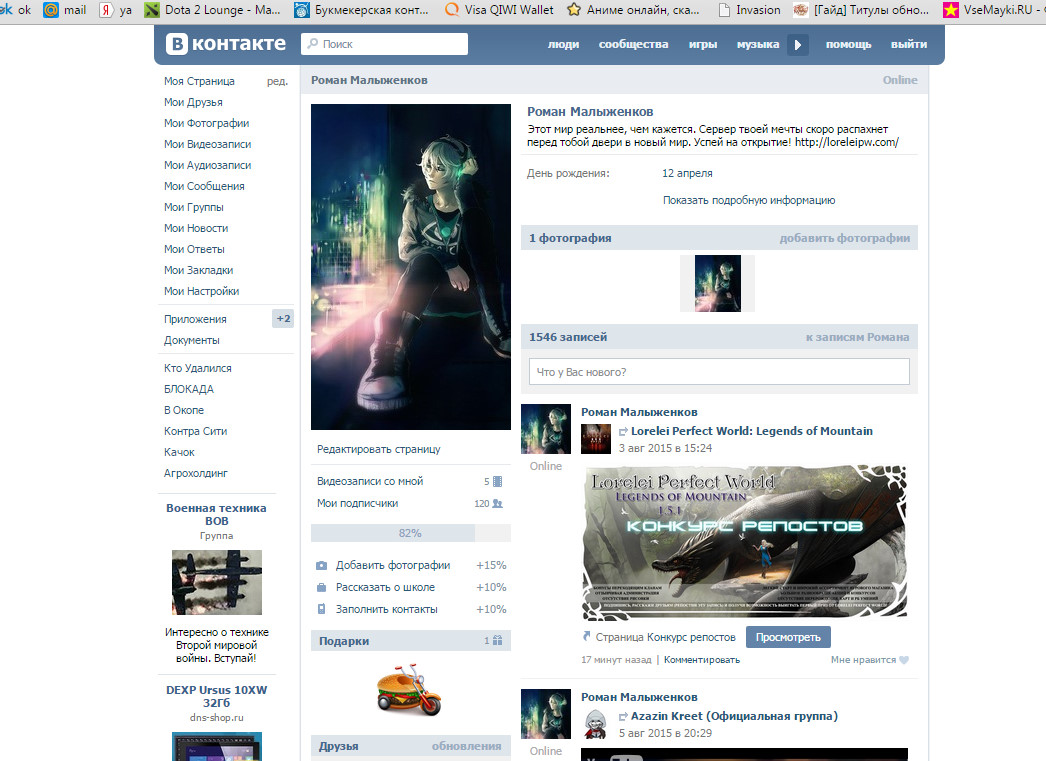Image resolution: width=1046 pixels, height=761 pixels.
Task: Click Страница Конкурс репостов link
Action: (x=665, y=637)
